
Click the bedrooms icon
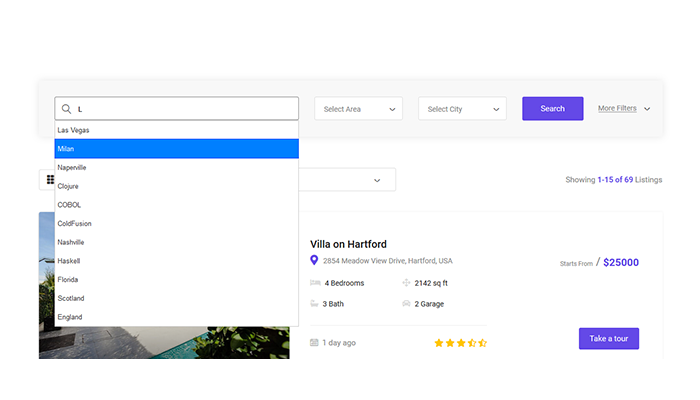[x=315, y=283]
